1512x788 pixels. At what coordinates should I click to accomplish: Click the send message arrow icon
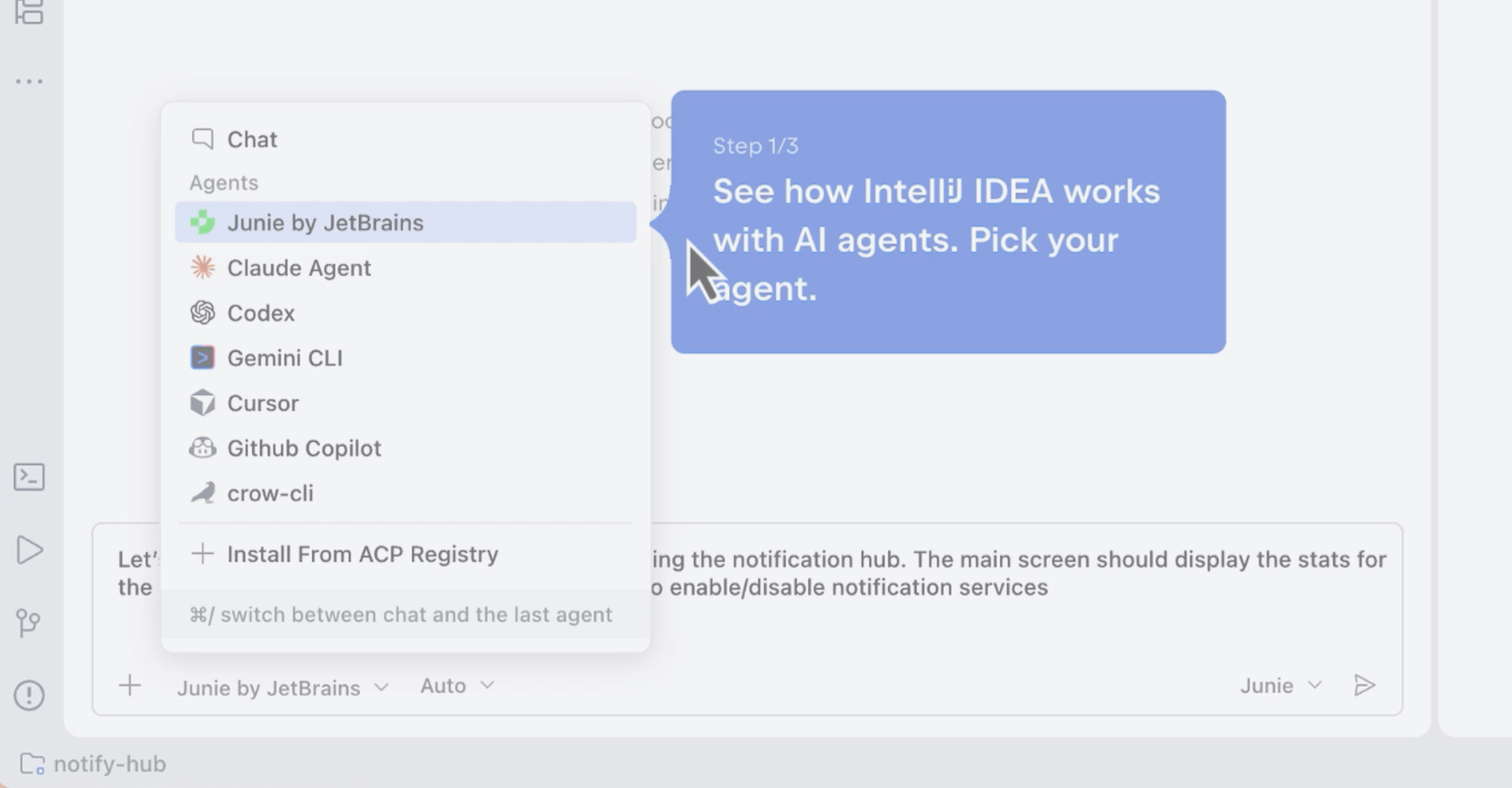click(1364, 685)
